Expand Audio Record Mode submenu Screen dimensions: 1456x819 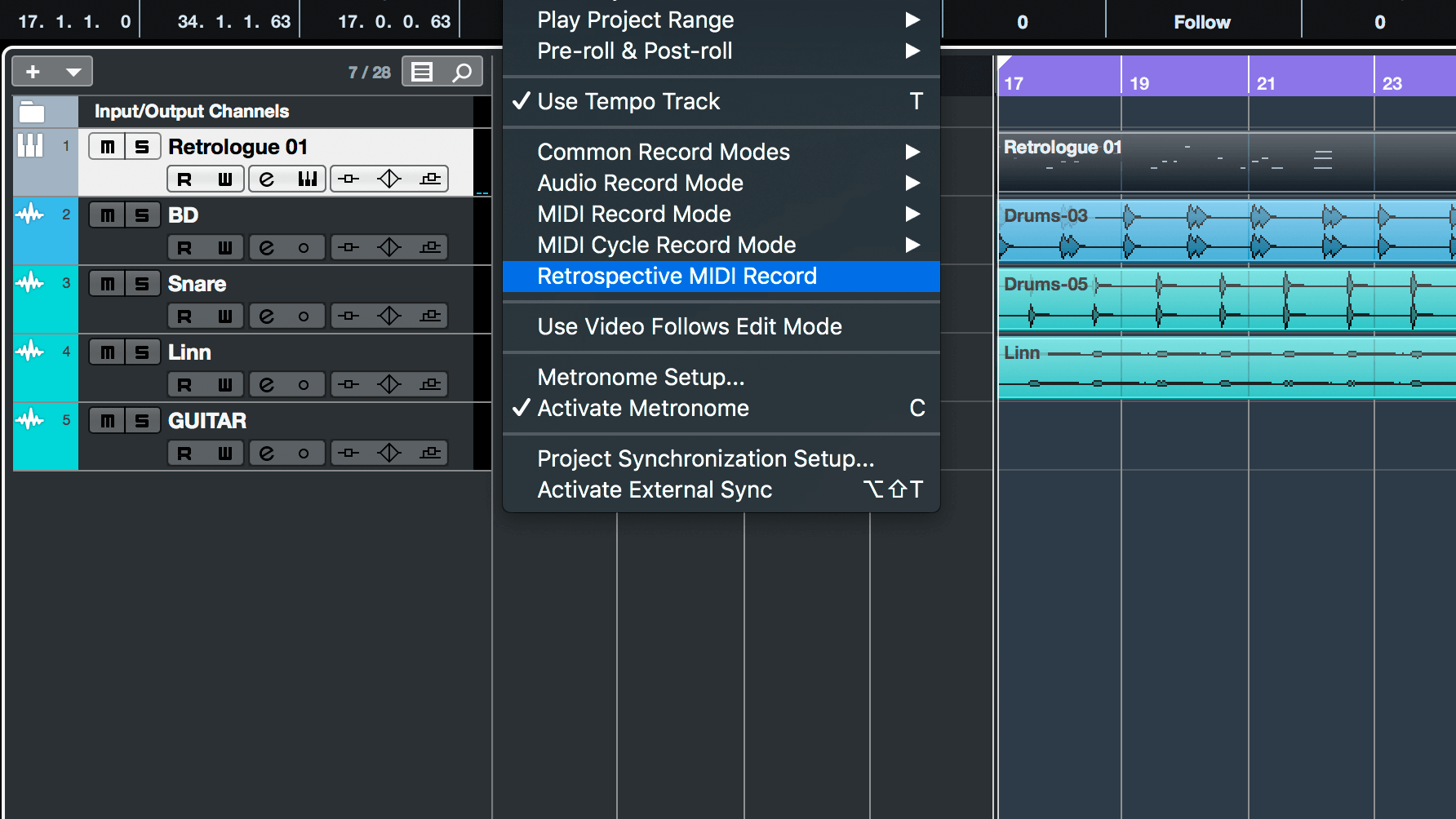pyautogui.click(x=721, y=183)
